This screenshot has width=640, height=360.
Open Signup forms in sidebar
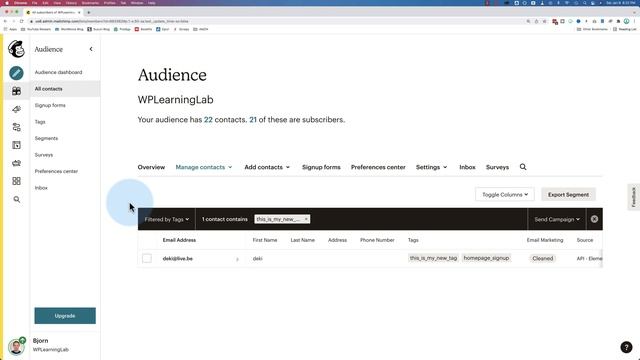(50, 105)
